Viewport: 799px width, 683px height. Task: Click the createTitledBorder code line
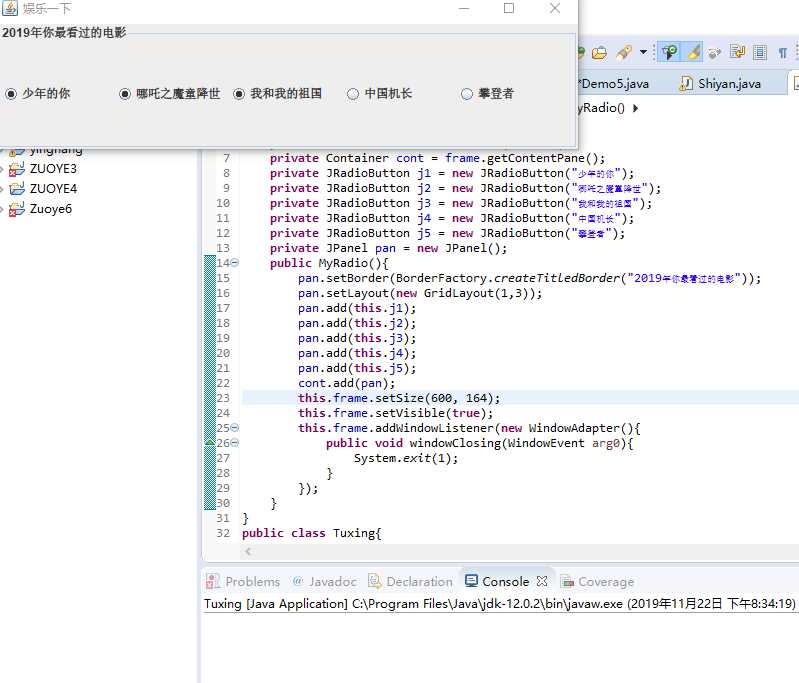point(529,278)
